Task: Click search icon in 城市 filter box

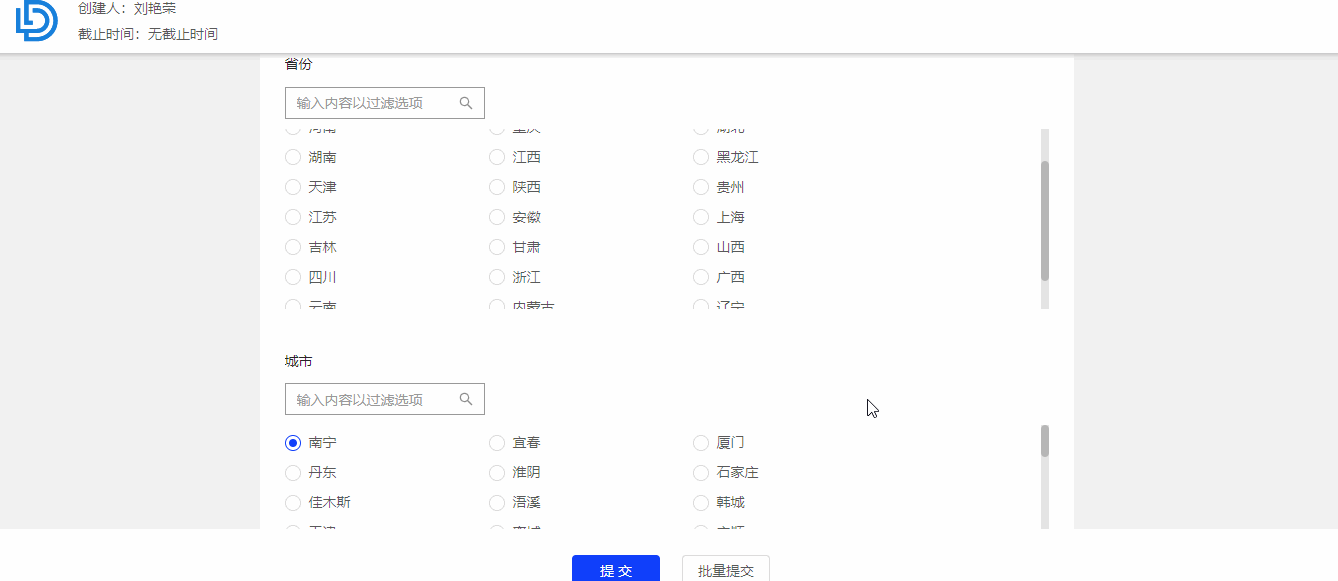Action: pyautogui.click(x=466, y=399)
